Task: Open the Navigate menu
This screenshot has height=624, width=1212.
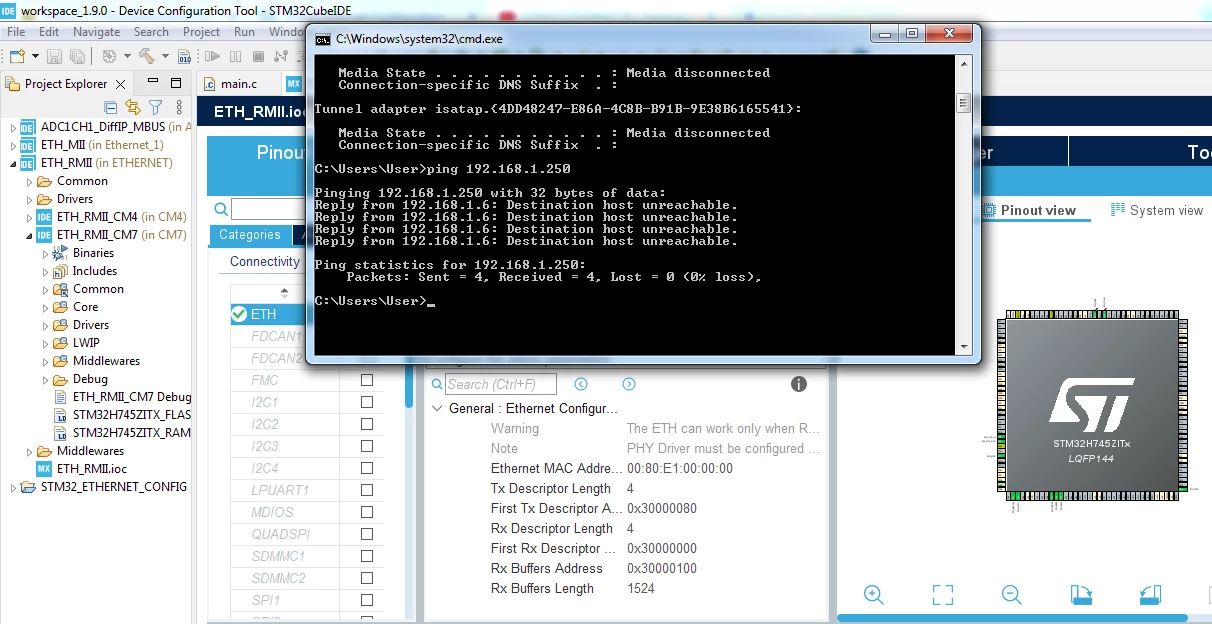Action: tap(96, 32)
